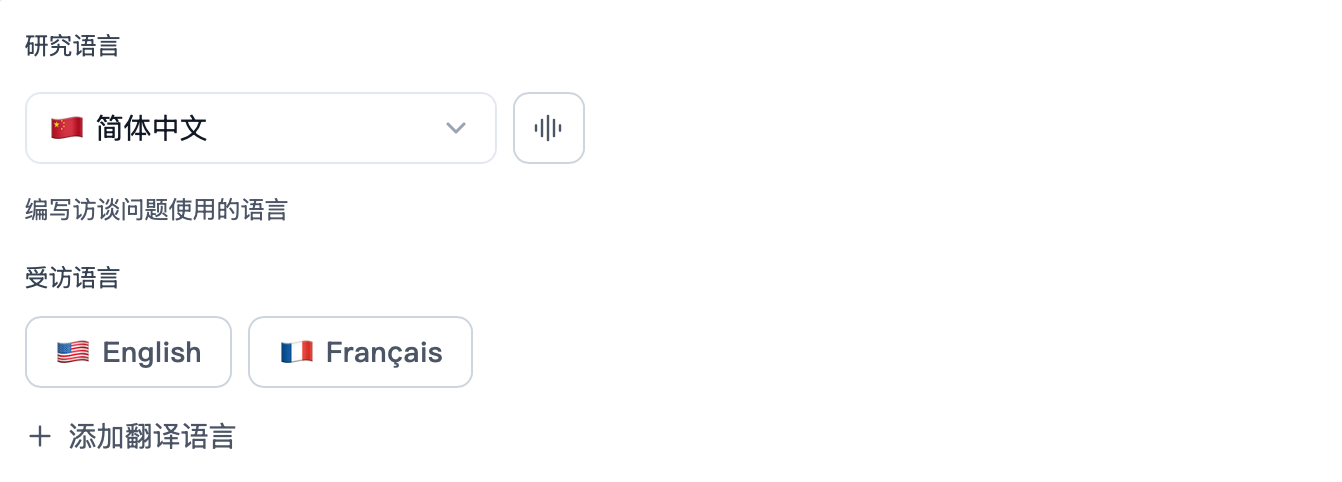The width and height of the screenshot is (1342, 482).
Task: Click the US flag on English chip
Action: (73, 352)
